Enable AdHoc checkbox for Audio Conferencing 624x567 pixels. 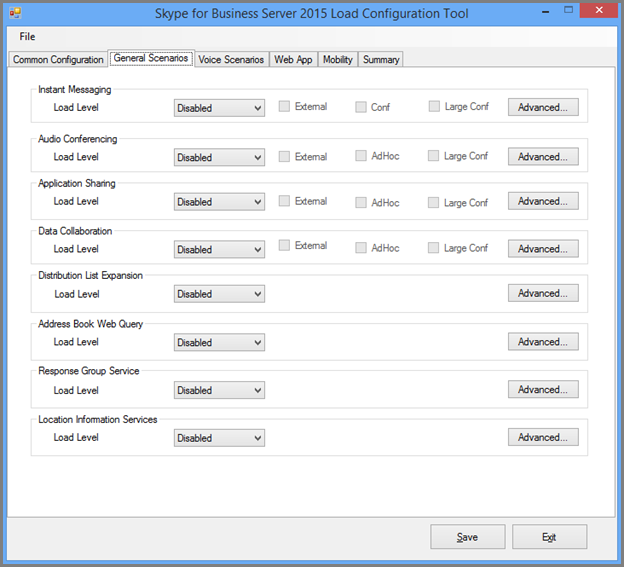click(361, 156)
